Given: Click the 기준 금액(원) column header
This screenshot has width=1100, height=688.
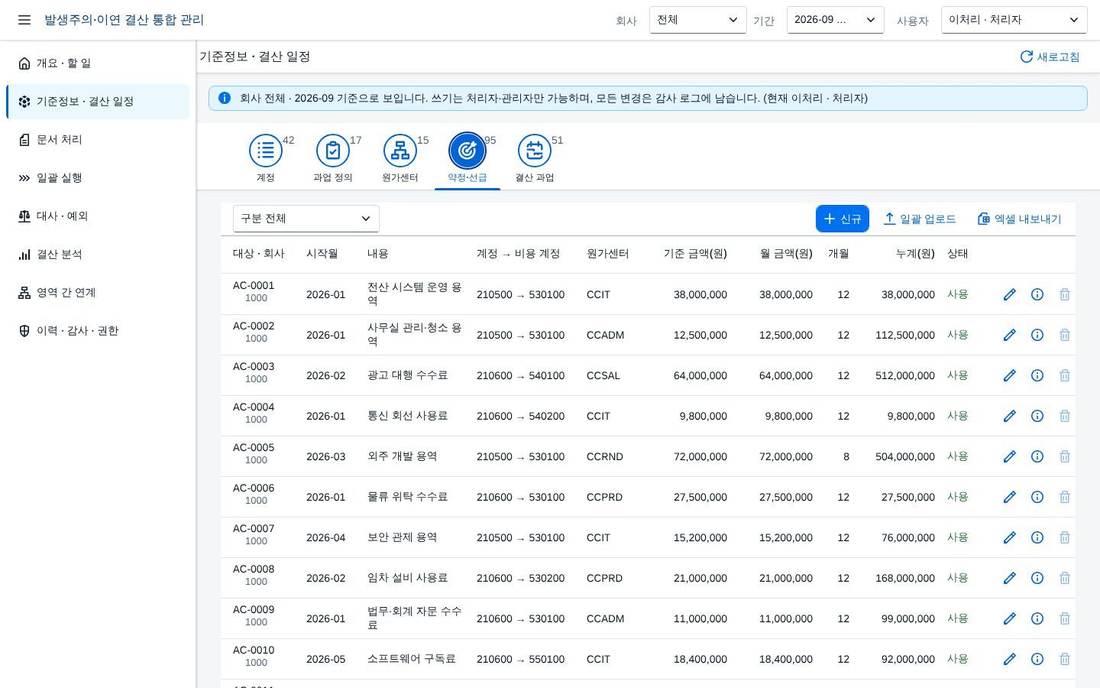Looking at the screenshot, I should tap(695, 254).
